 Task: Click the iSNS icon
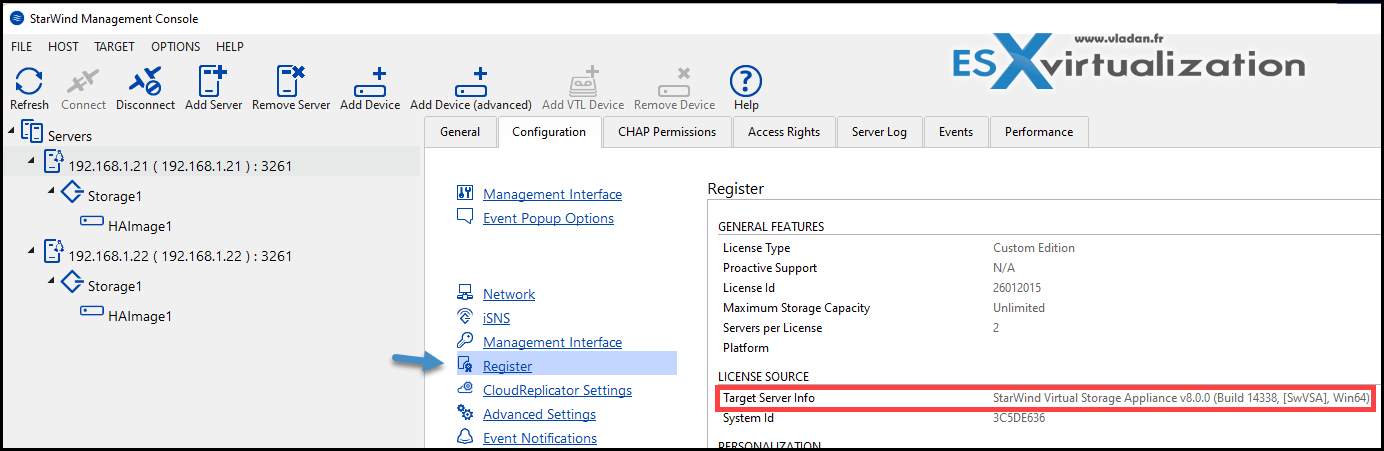click(465, 317)
